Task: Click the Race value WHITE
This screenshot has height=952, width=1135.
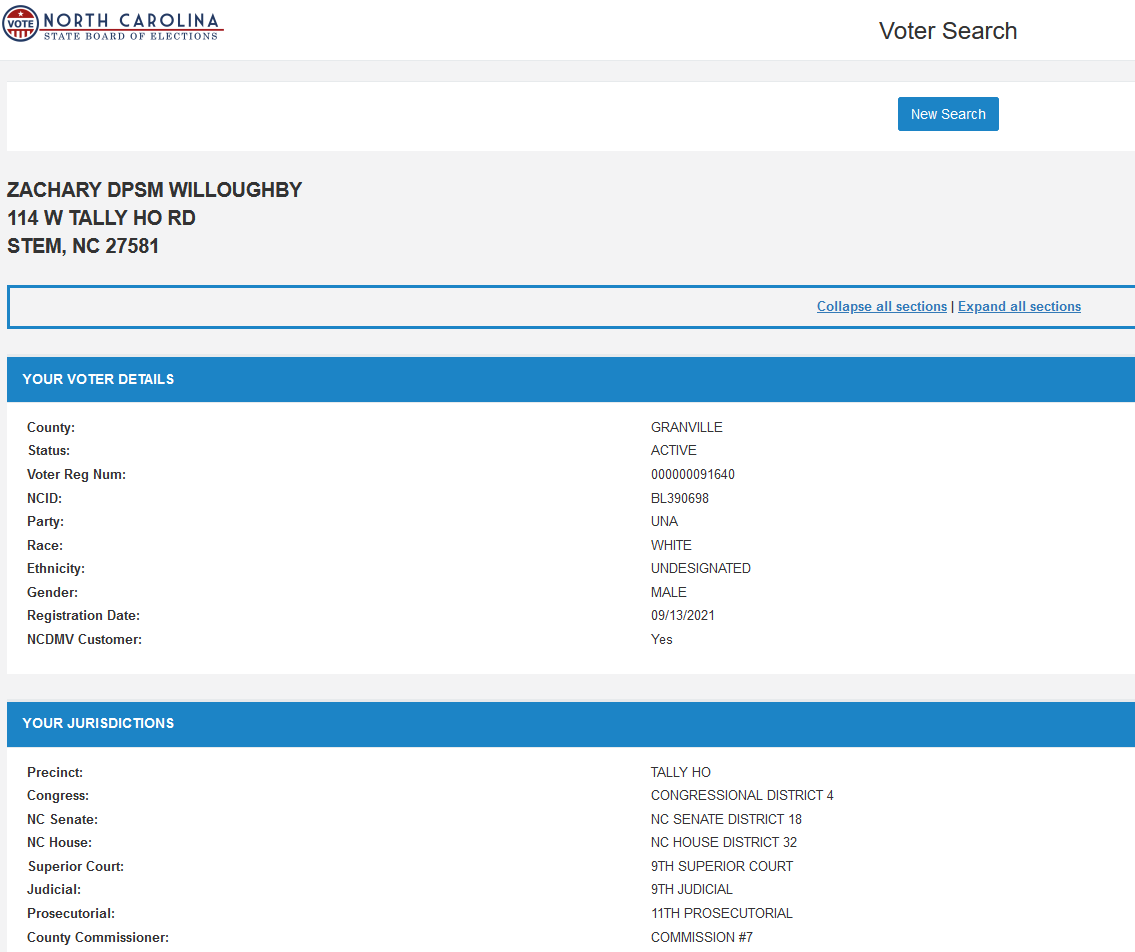Action: click(671, 545)
